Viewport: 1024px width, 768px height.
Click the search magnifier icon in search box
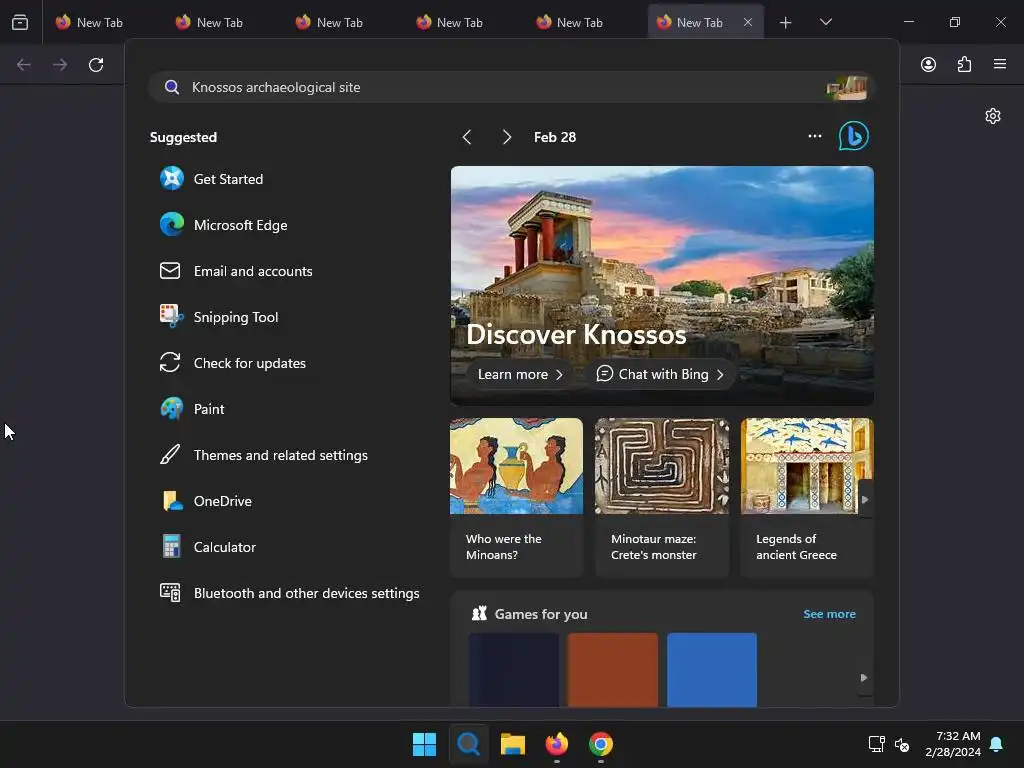coord(172,87)
